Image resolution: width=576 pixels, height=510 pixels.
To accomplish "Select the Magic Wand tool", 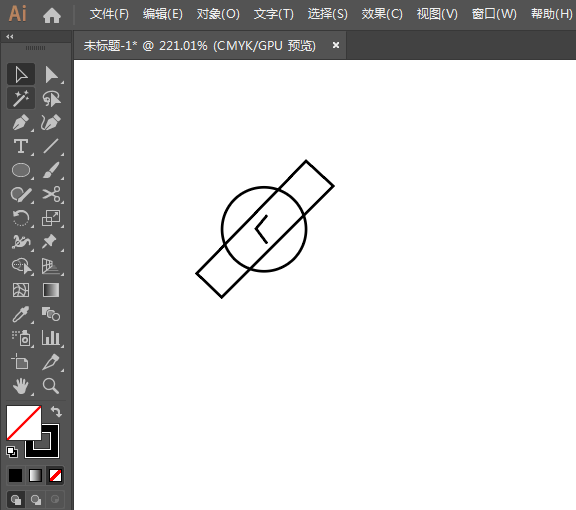I will 21,98.
